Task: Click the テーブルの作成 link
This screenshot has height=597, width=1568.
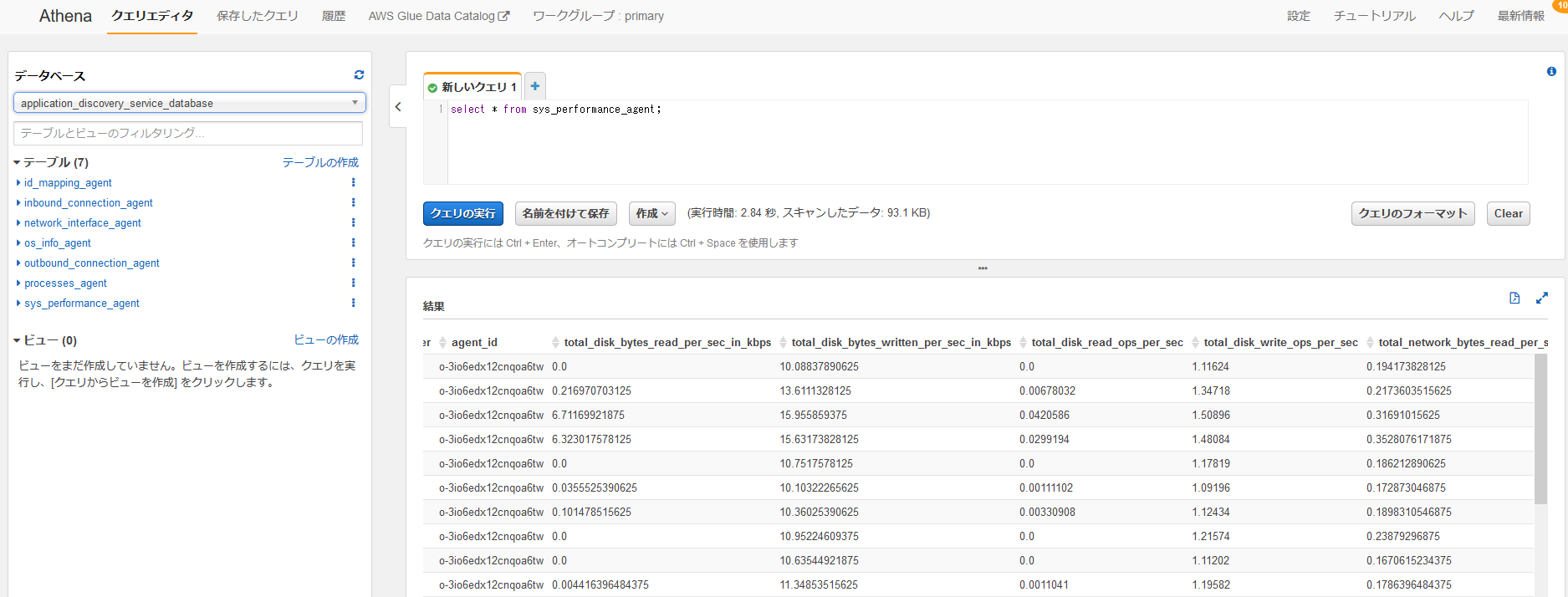Action: click(x=319, y=162)
